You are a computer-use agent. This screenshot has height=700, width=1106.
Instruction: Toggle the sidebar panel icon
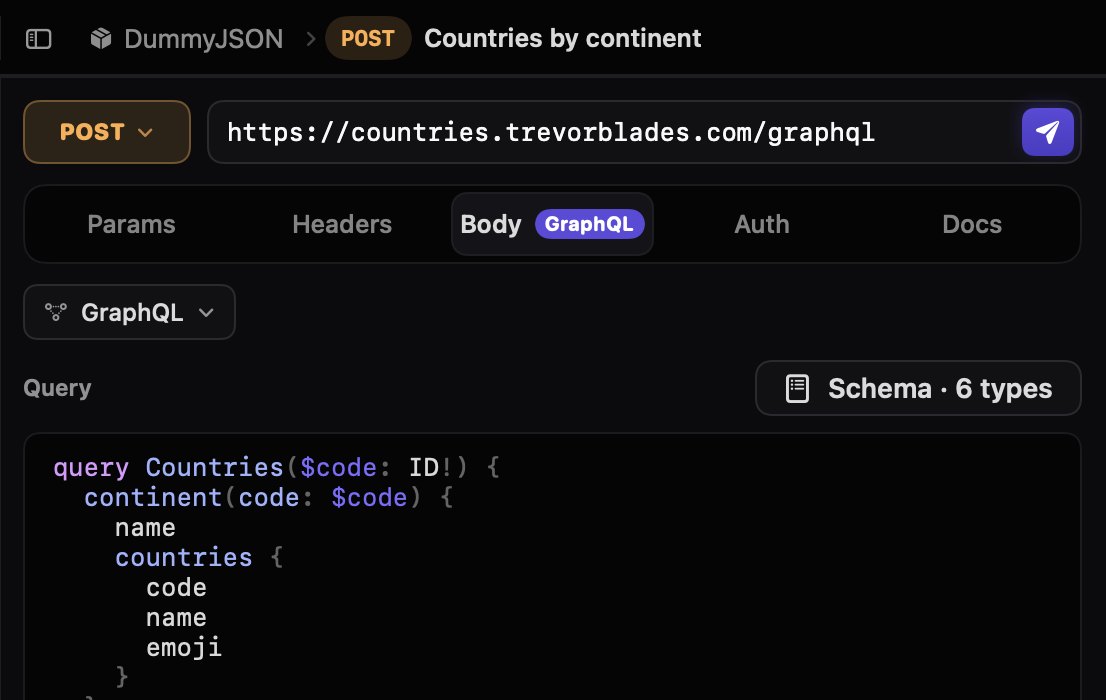click(39, 39)
